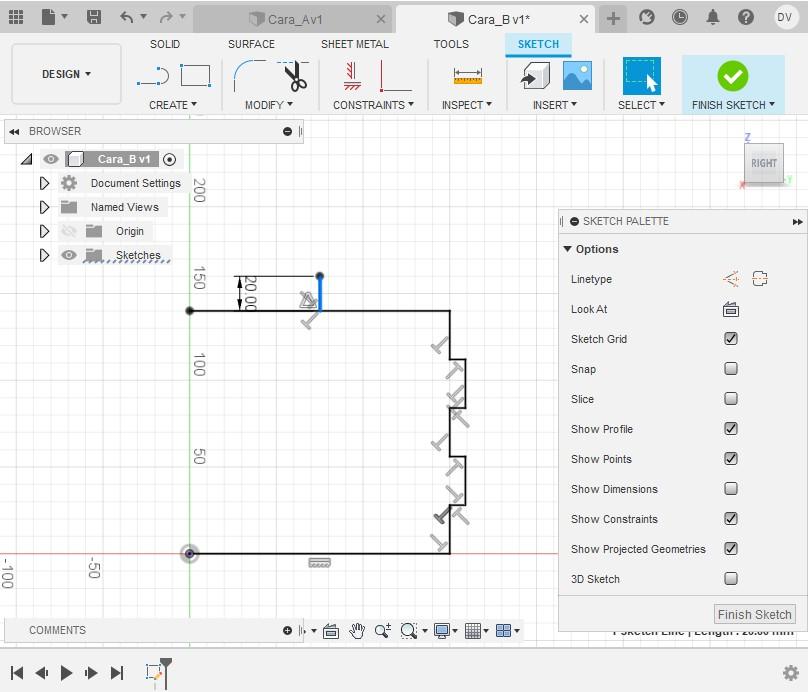Open the CONSTRAINTS dropdown menu
808x692 pixels.
pyautogui.click(x=373, y=105)
